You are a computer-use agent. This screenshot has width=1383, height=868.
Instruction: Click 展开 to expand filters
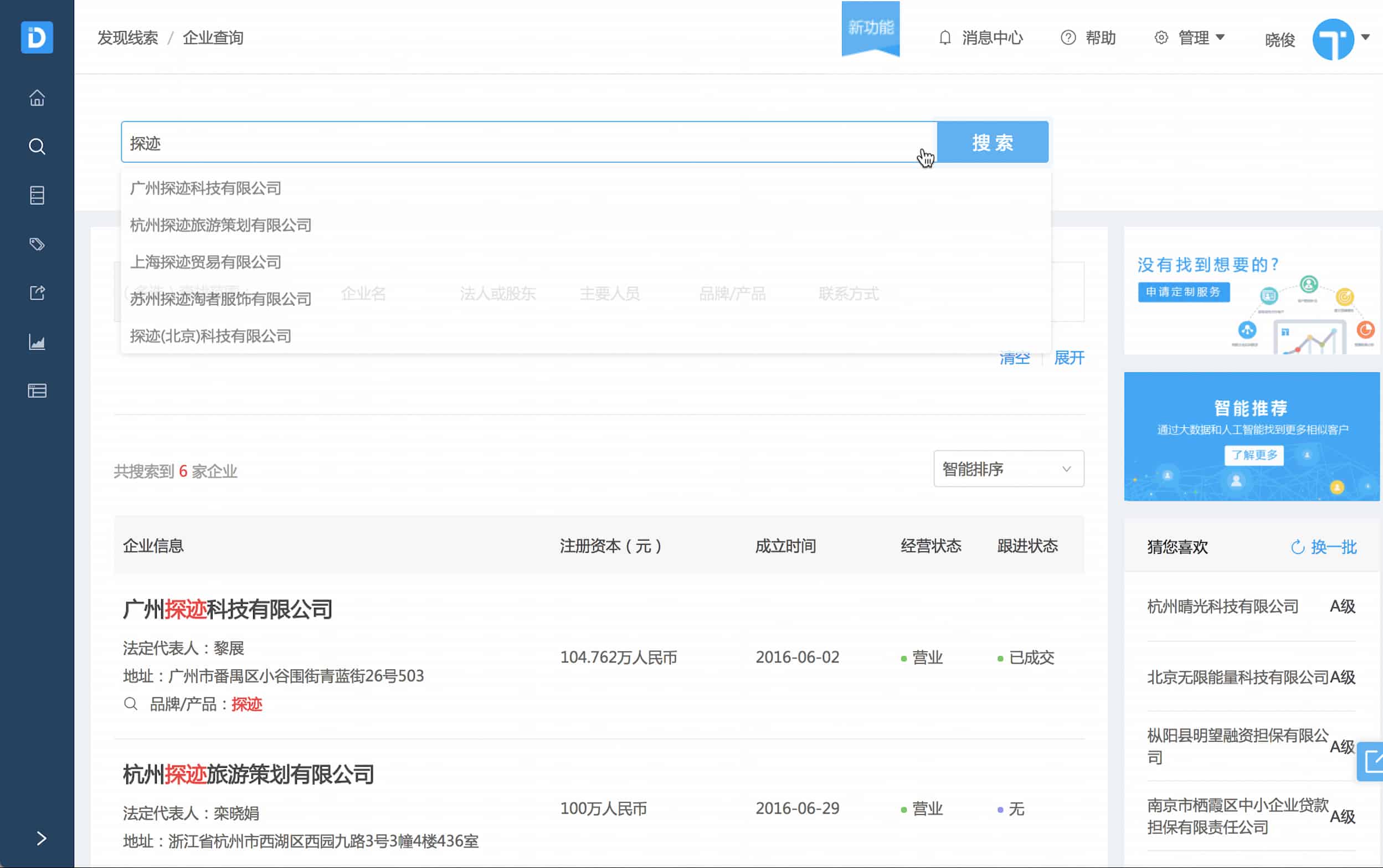[x=1069, y=358]
